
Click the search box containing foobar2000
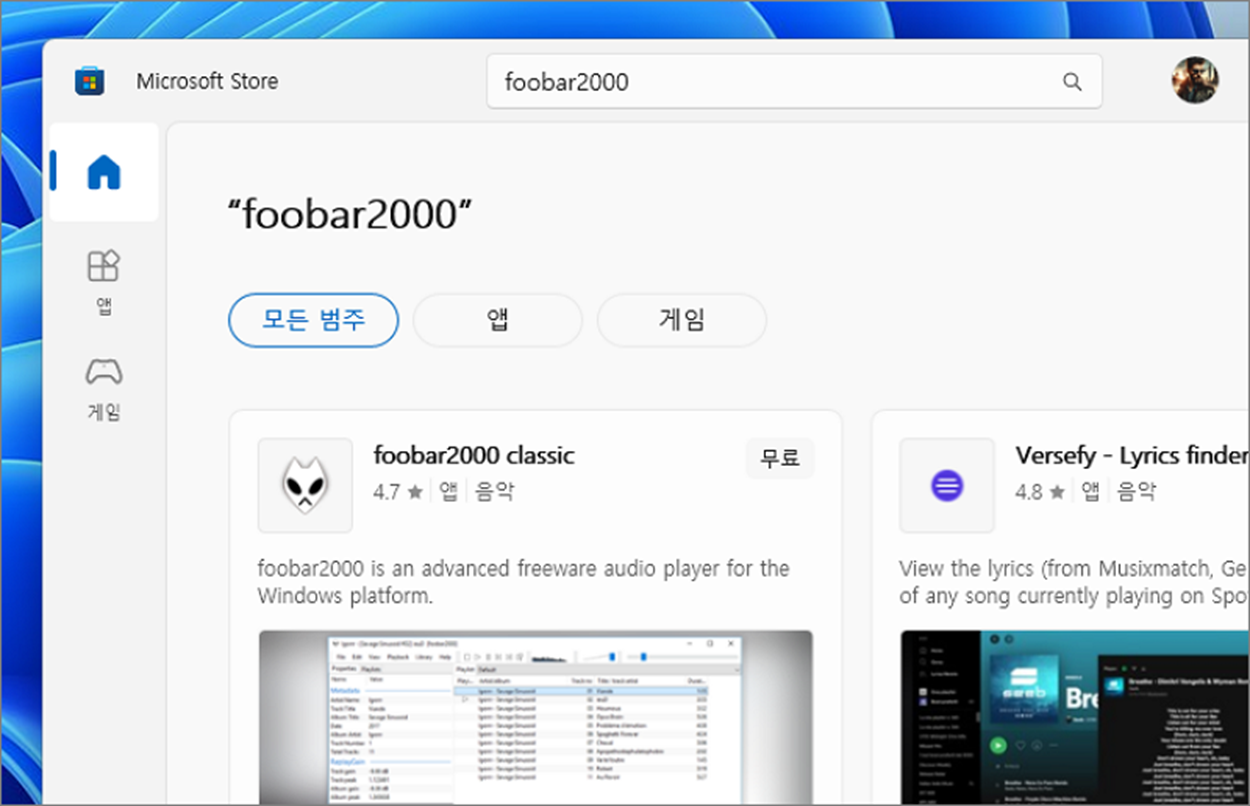click(x=794, y=82)
